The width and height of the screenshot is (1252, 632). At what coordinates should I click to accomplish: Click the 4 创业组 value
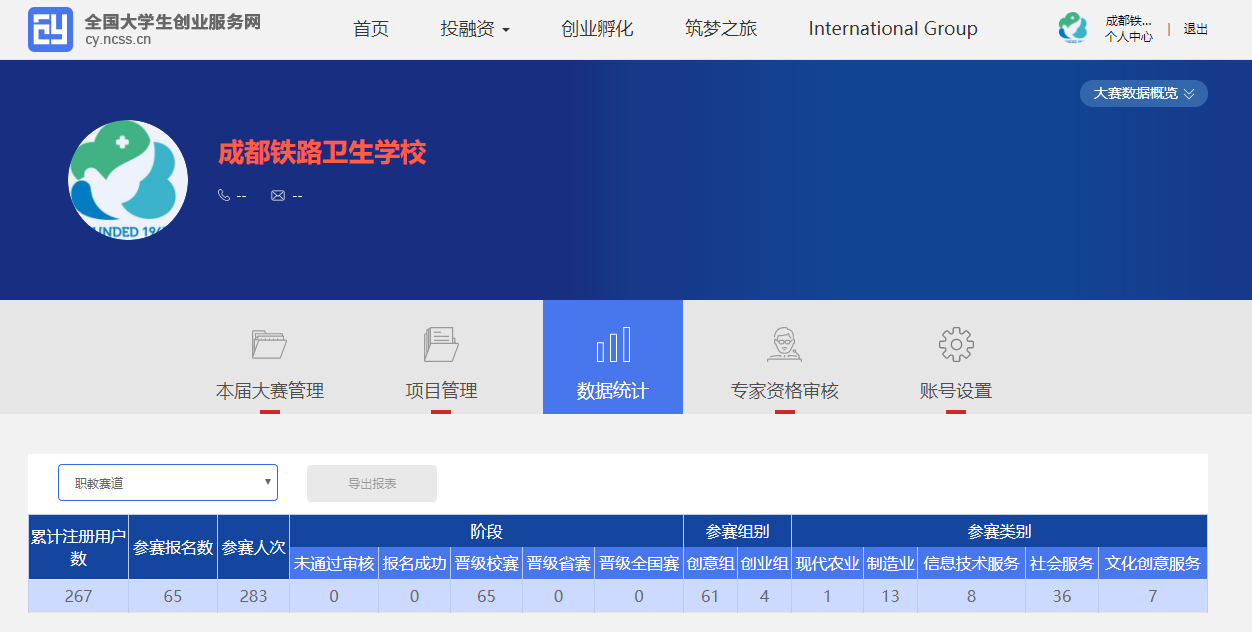[x=765, y=596]
